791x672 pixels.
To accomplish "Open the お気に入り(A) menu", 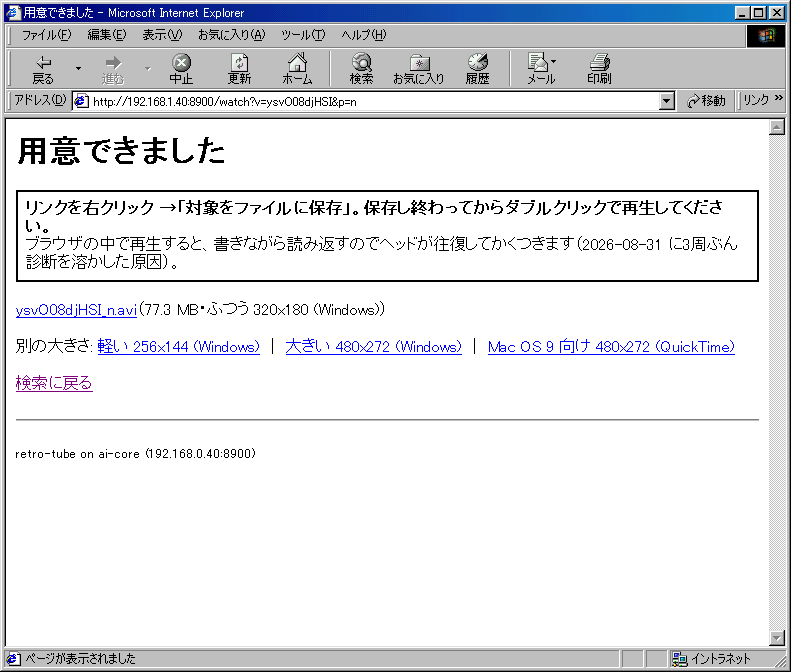I will (x=232, y=35).
